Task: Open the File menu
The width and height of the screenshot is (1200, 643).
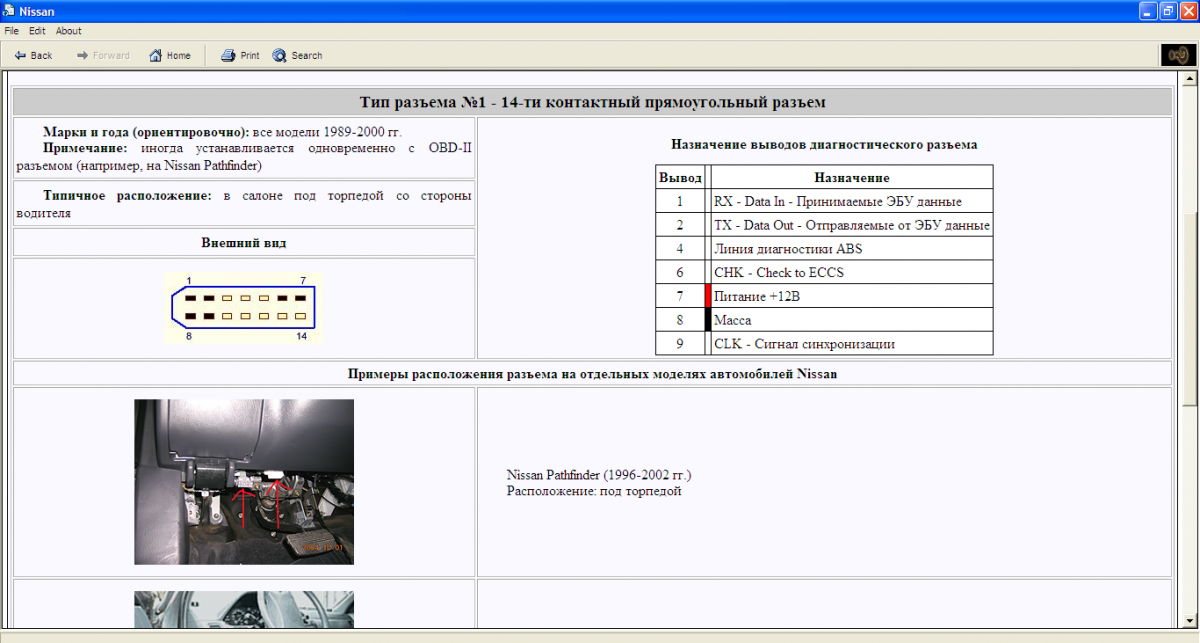Action: pos(12,31)
